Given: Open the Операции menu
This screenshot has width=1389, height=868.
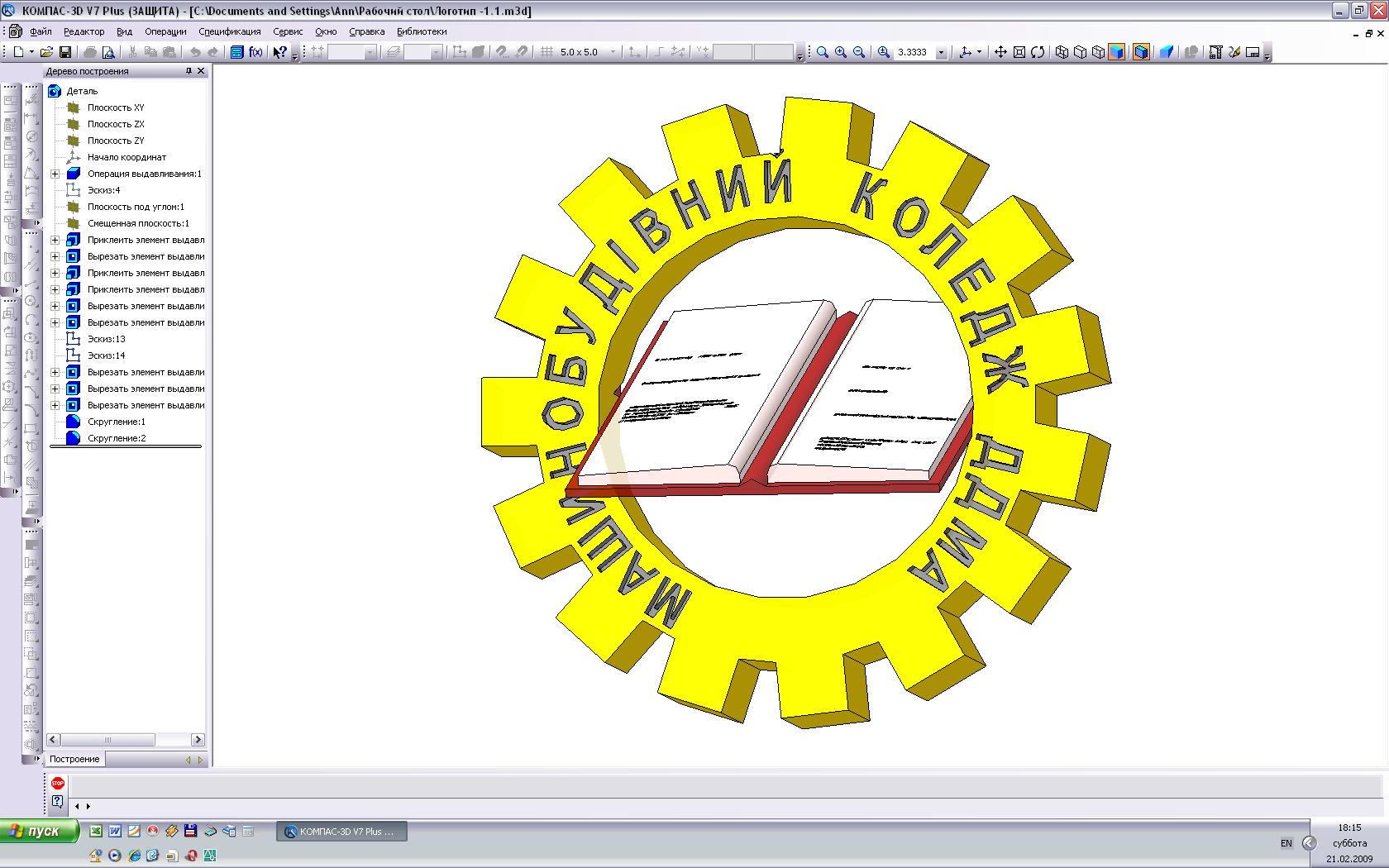Looking at the screenshot, I should click(165, 31).
